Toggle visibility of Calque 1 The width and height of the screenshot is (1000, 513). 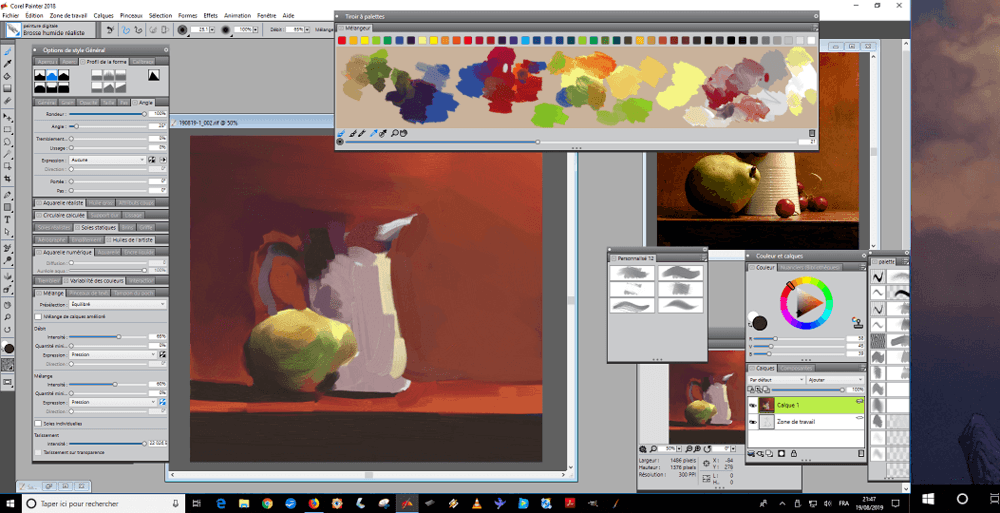click(753, 405)
